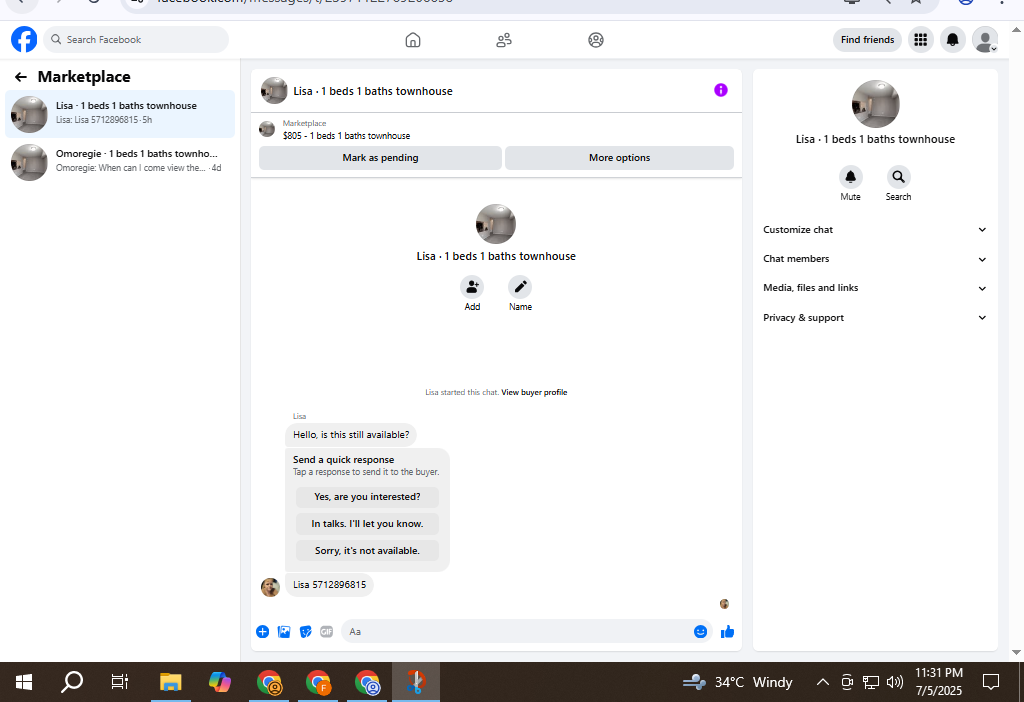The image size is (1024, 702).
Task: Click the Lisa 5712896815 message bubble
Action: pos(329,584)
